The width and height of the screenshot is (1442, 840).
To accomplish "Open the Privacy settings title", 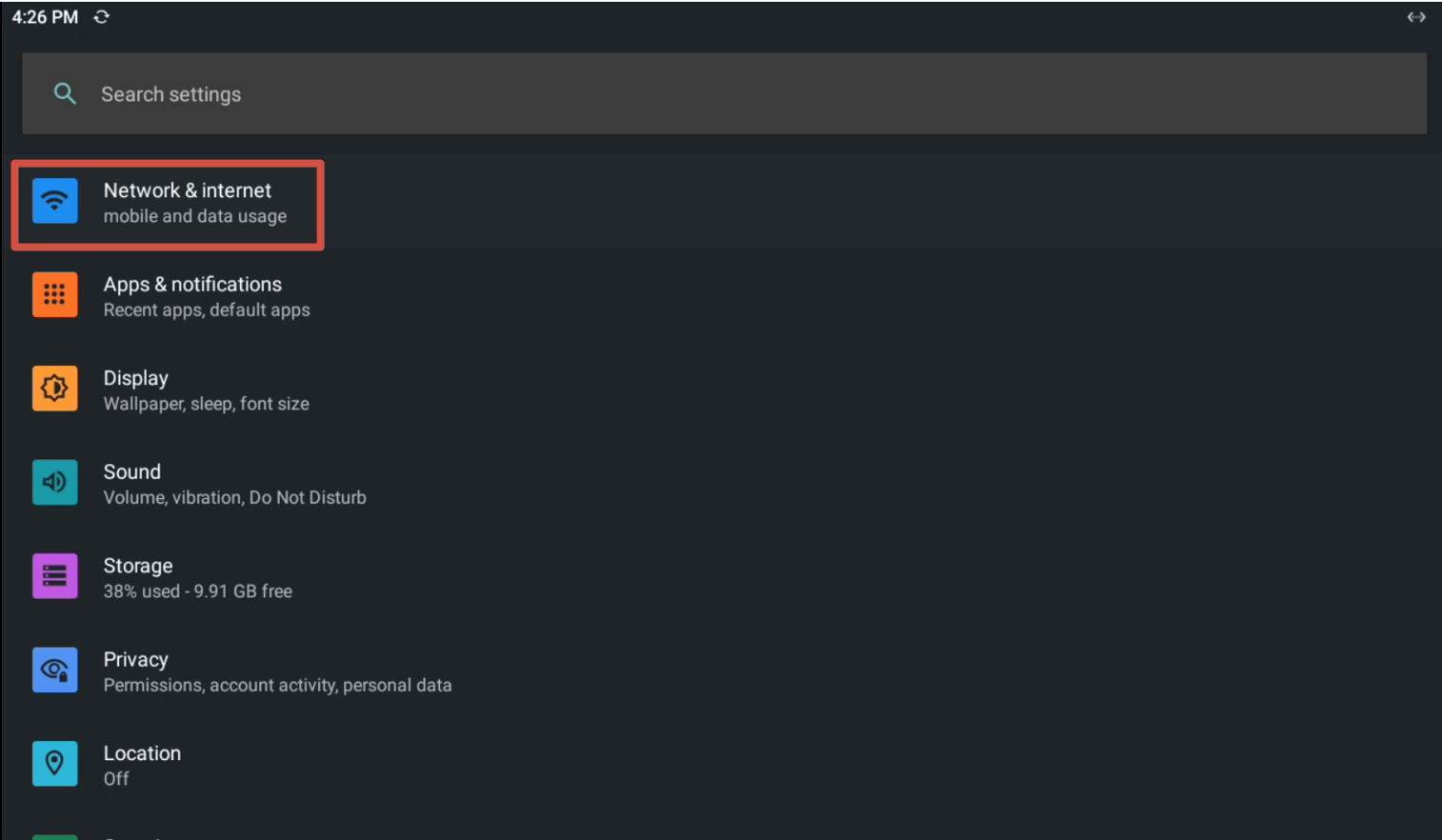I will point(136,659).
